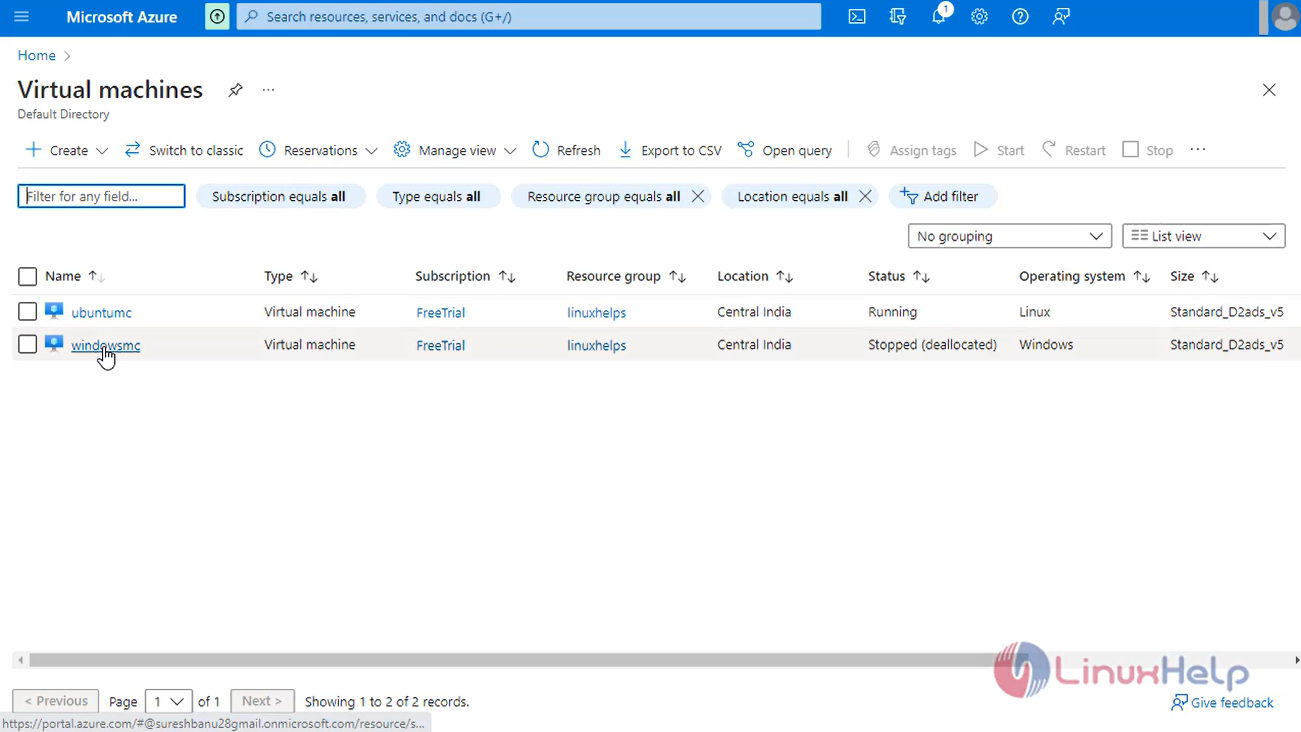The width and height of the screenshot is (1301, 732).
Task: Check the windowsmc row checkbox
Action: coord(28,344)
